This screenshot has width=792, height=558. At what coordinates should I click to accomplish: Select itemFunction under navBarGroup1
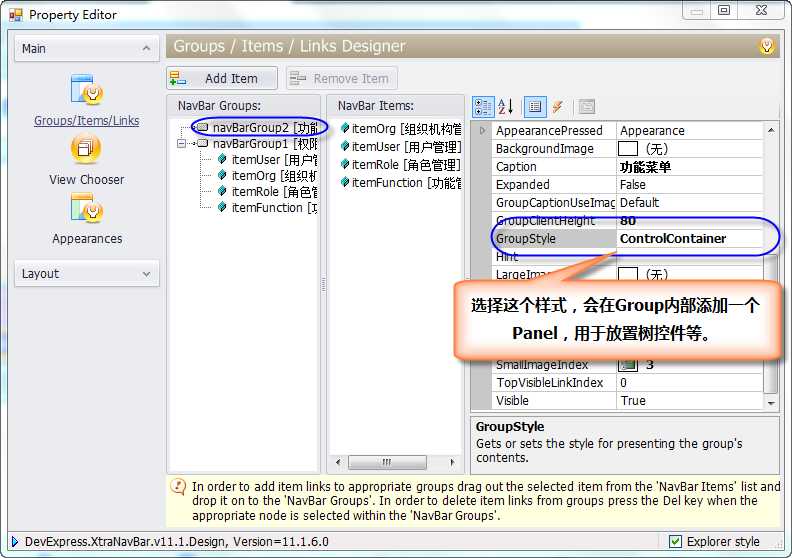click(x=274, y=208)
